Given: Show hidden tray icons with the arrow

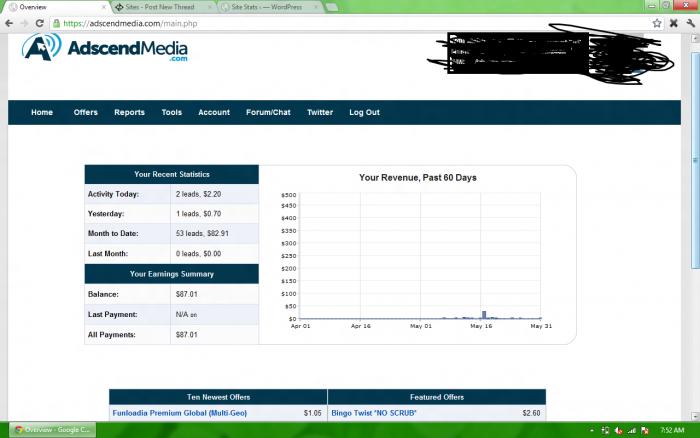Looking at the screenshot, I should (592, 430).
